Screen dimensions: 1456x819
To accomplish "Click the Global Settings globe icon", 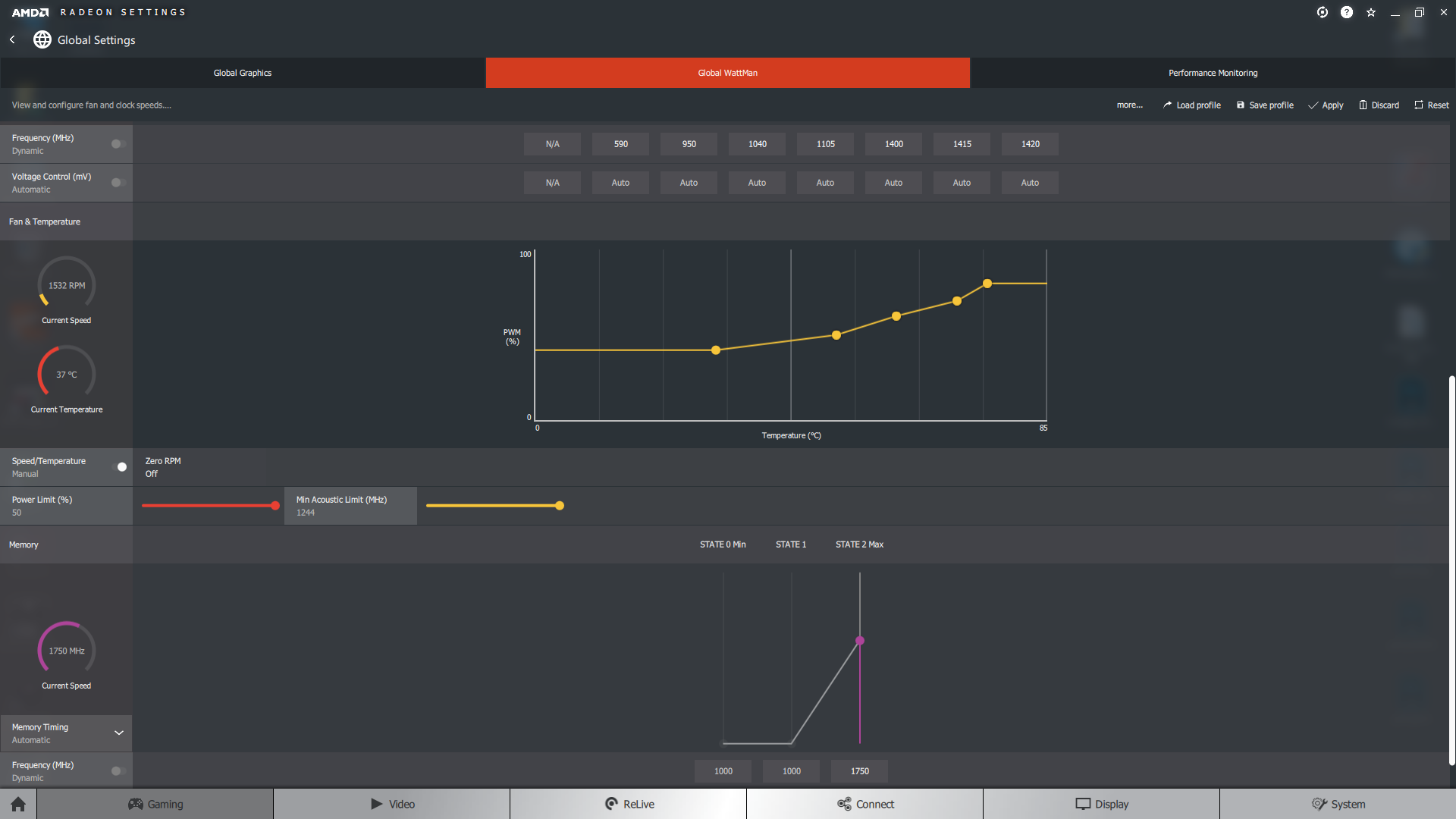I will click(42, 39).
